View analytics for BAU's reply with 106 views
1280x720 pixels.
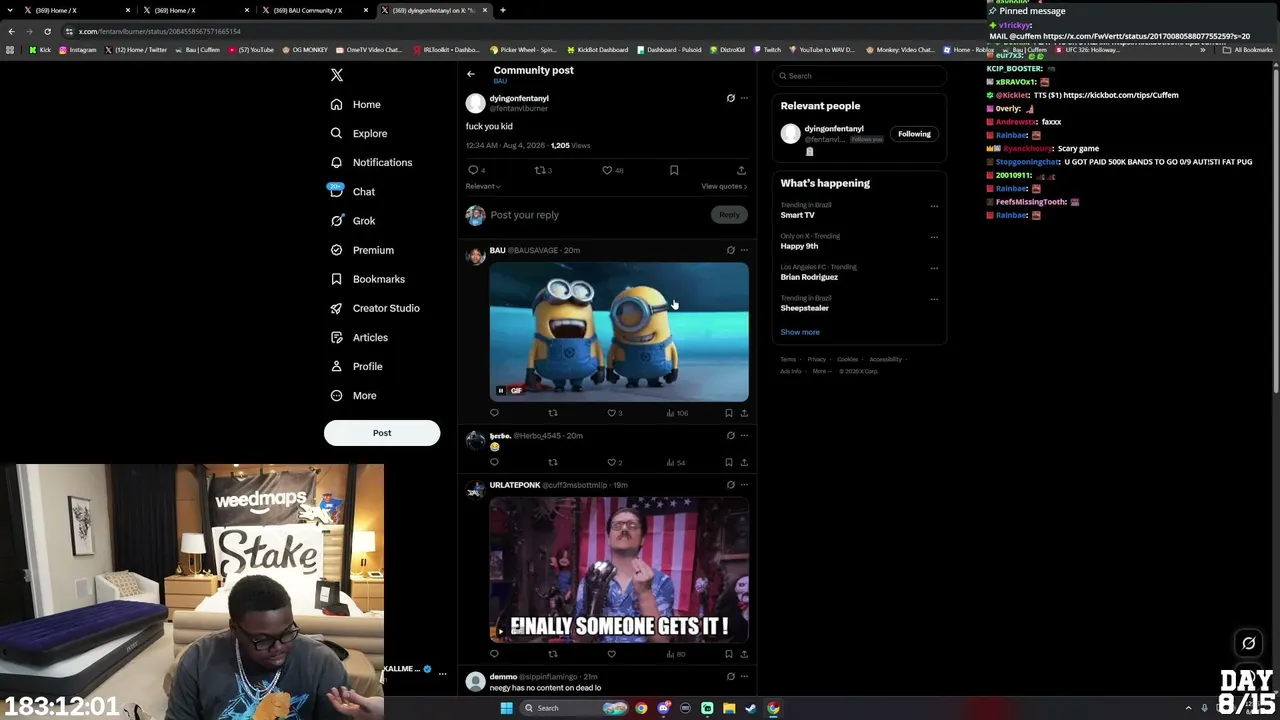677,413
